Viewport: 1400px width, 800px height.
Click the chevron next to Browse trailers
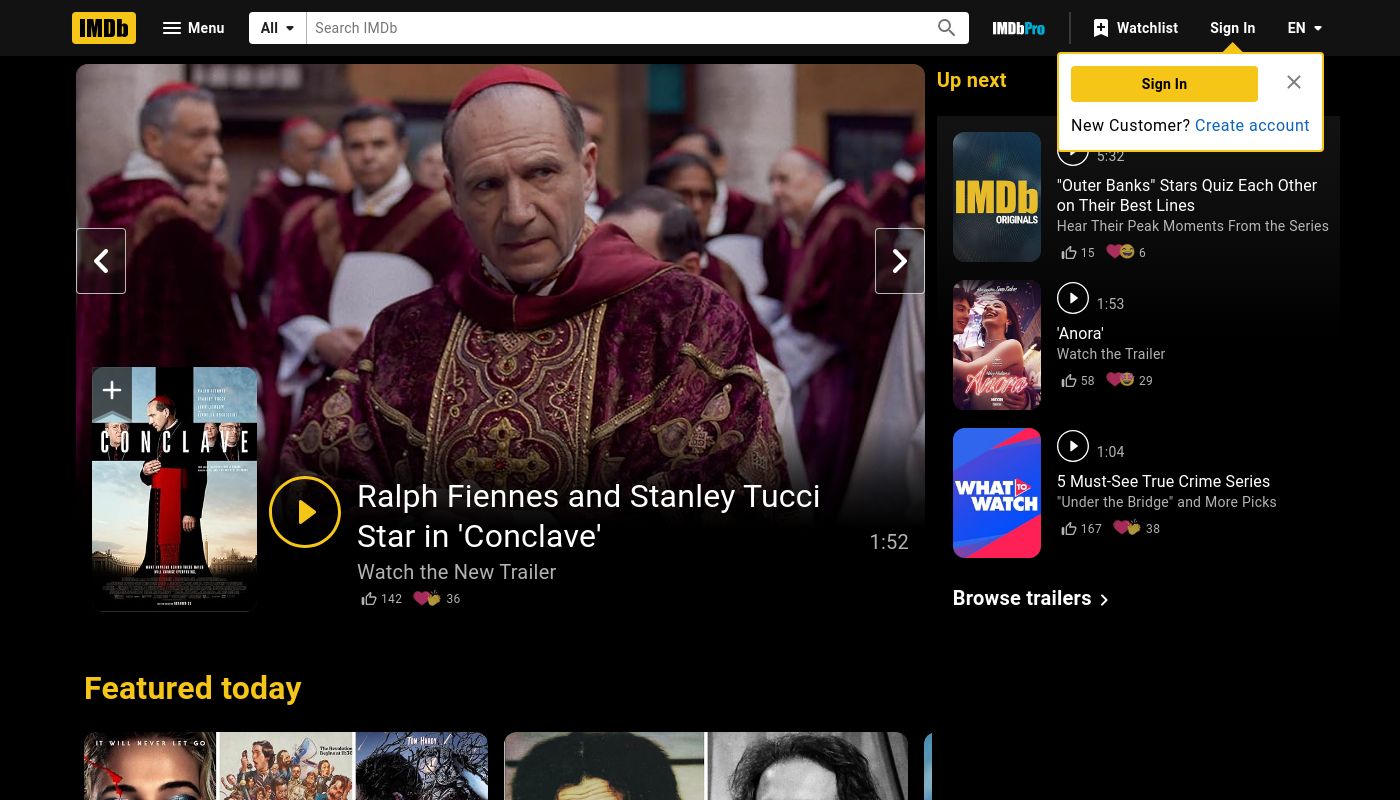click(x=1104, y=600)
